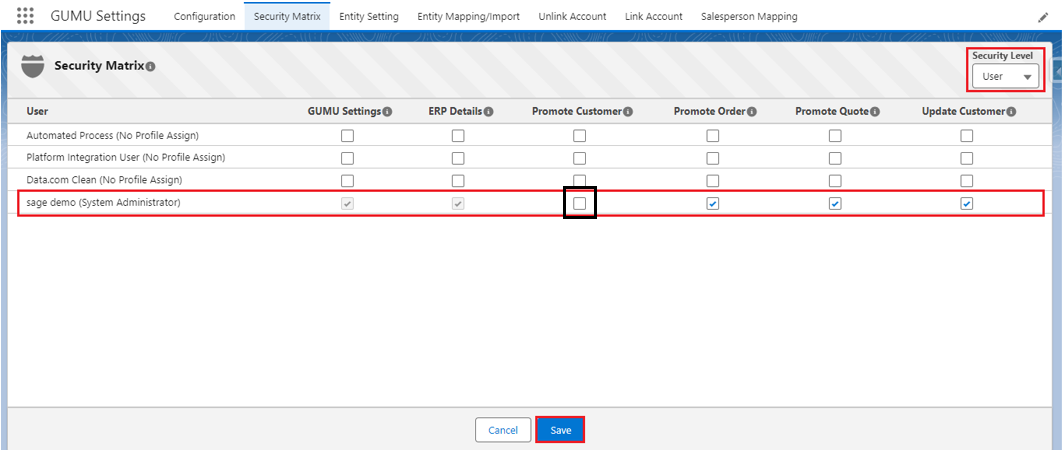Toggle Update Customer for Platform Integration User
This screenshot has height=450, width=1064.
point(967,158)
